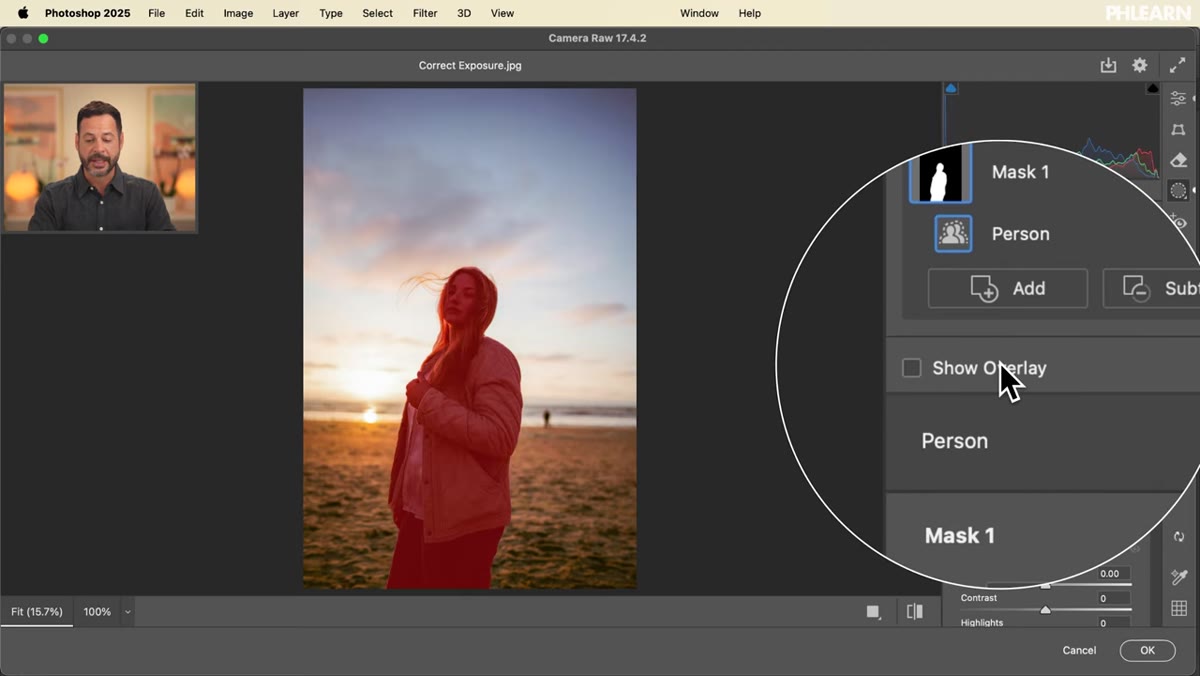
Task: Open the Filter menu
Action: pos(425,13)
